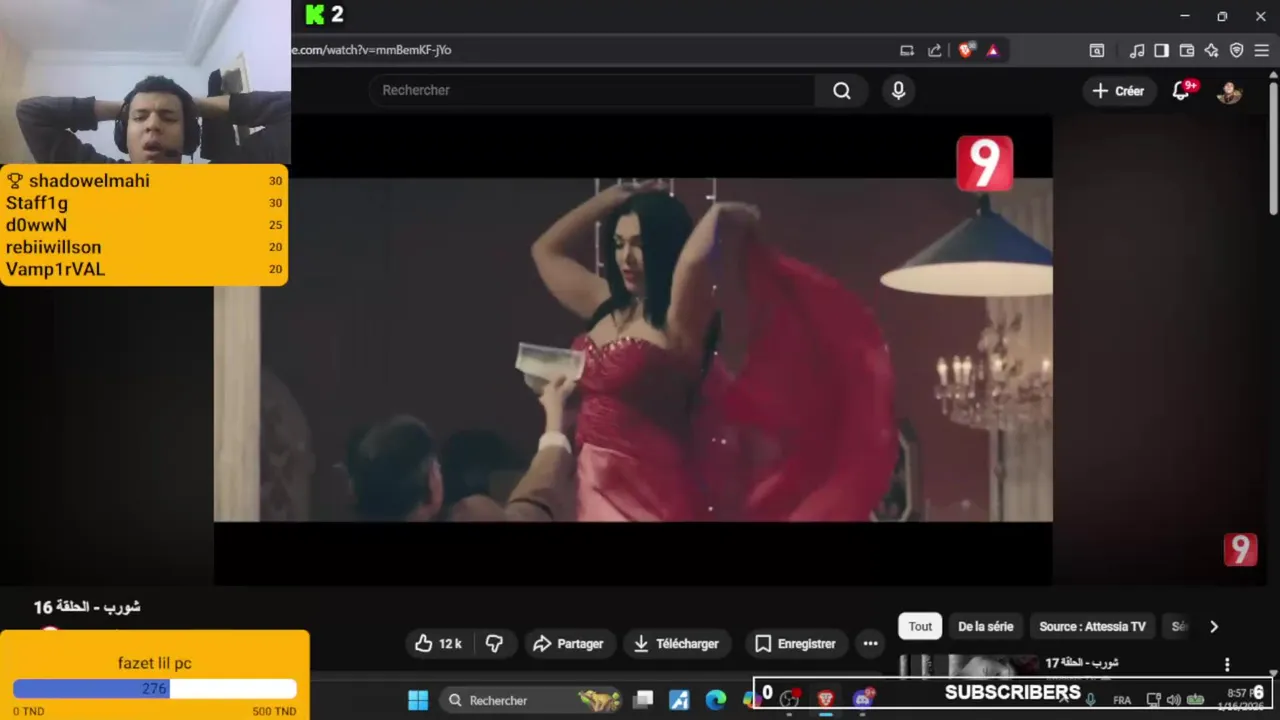The image size is (1280, 720).
Task: Select the De la série filter chip
Action: point(985,627)
